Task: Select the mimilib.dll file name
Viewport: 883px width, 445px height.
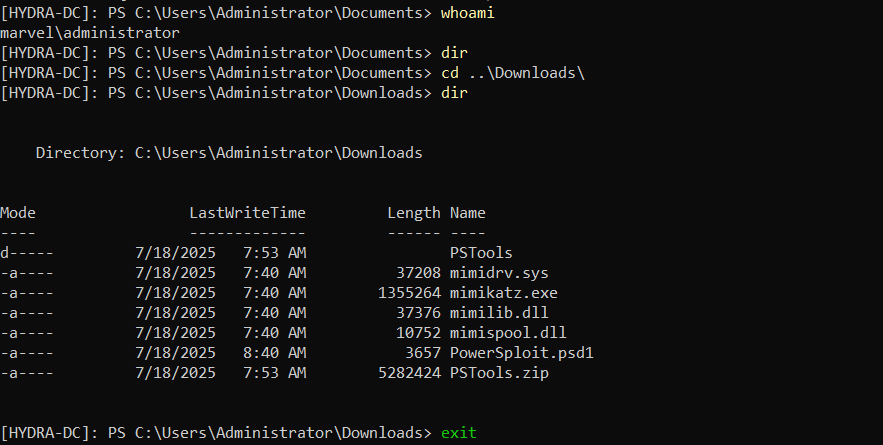Action: tap(499, 313)
